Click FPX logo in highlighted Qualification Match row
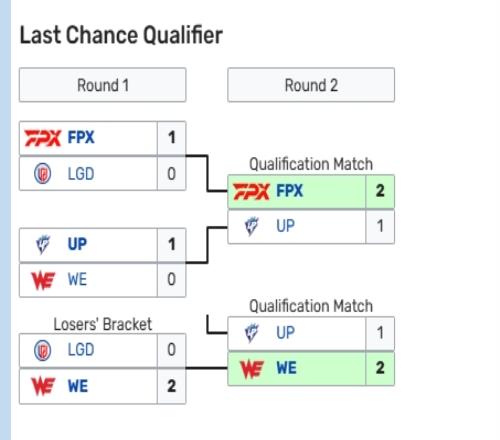This screenshot has height=440, width=500. click(251, 191)
